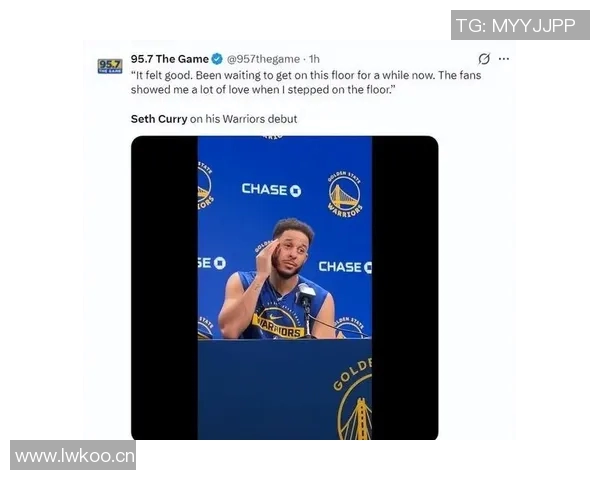Open the www.lwkoo.cn watermark link
The image size is (600, 480).
click(73, 455)
